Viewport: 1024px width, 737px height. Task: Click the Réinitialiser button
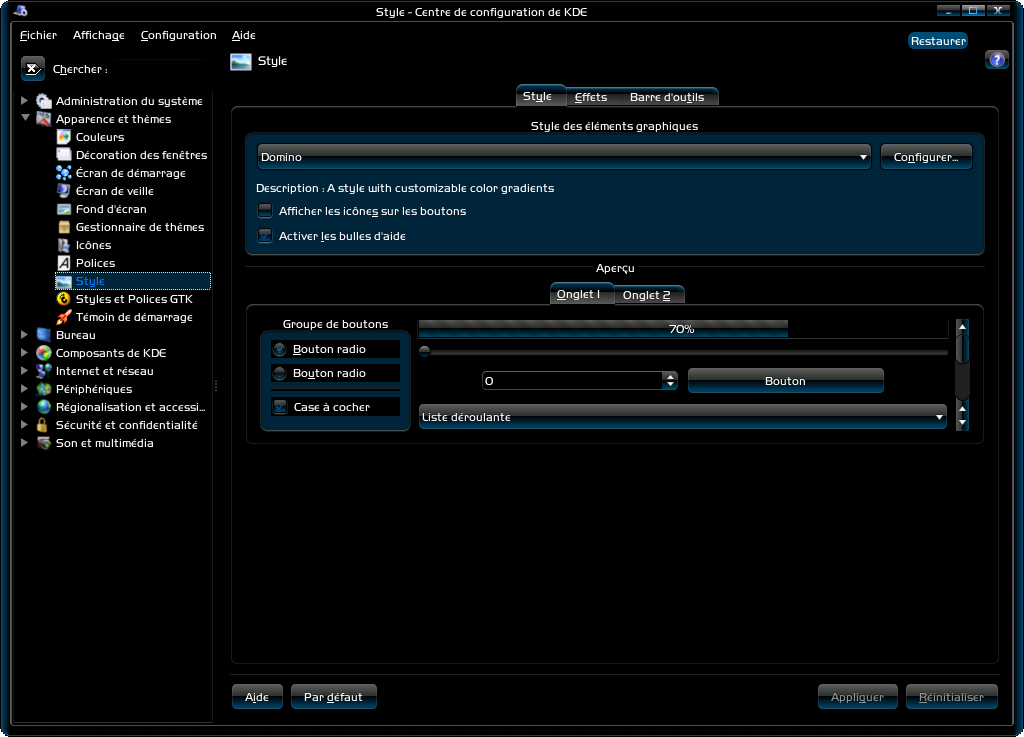[952, 697]
